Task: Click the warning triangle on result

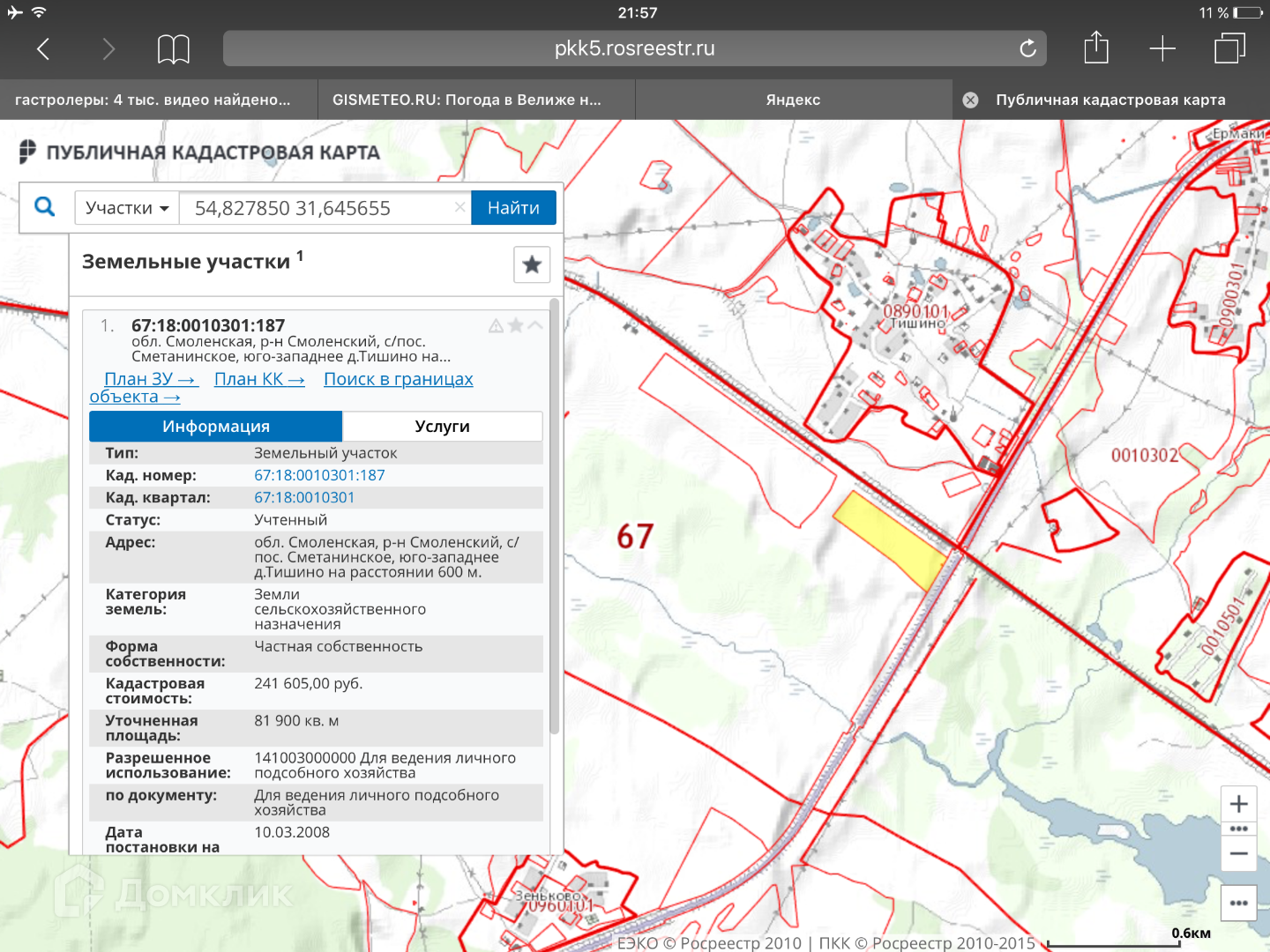Action: tap(496, 326)
